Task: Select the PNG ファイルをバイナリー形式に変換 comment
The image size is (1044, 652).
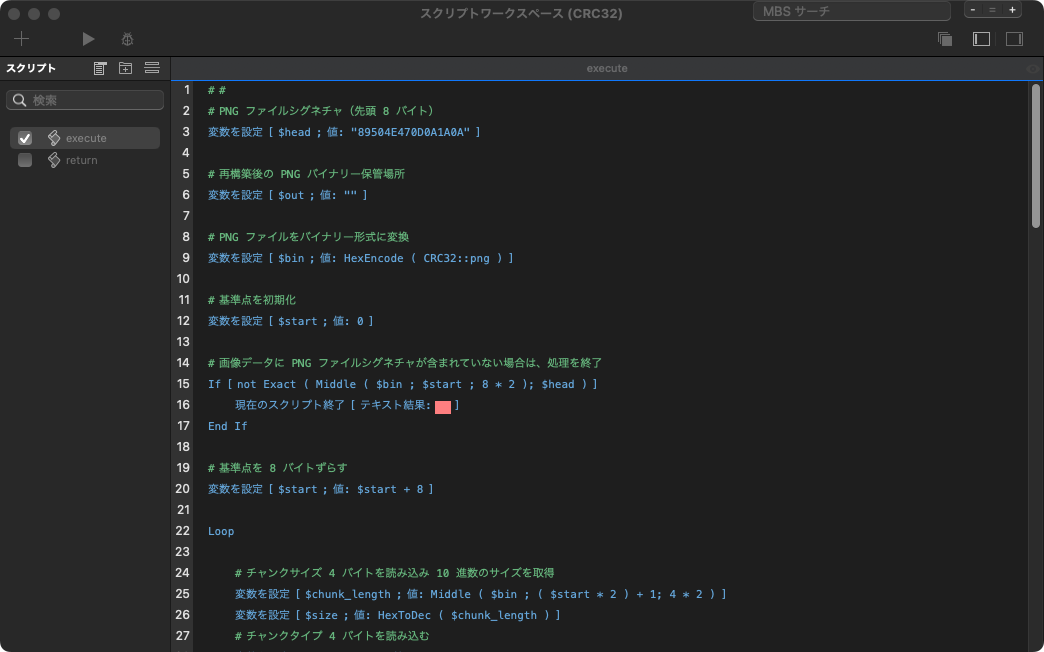Action: click(308, 236)
